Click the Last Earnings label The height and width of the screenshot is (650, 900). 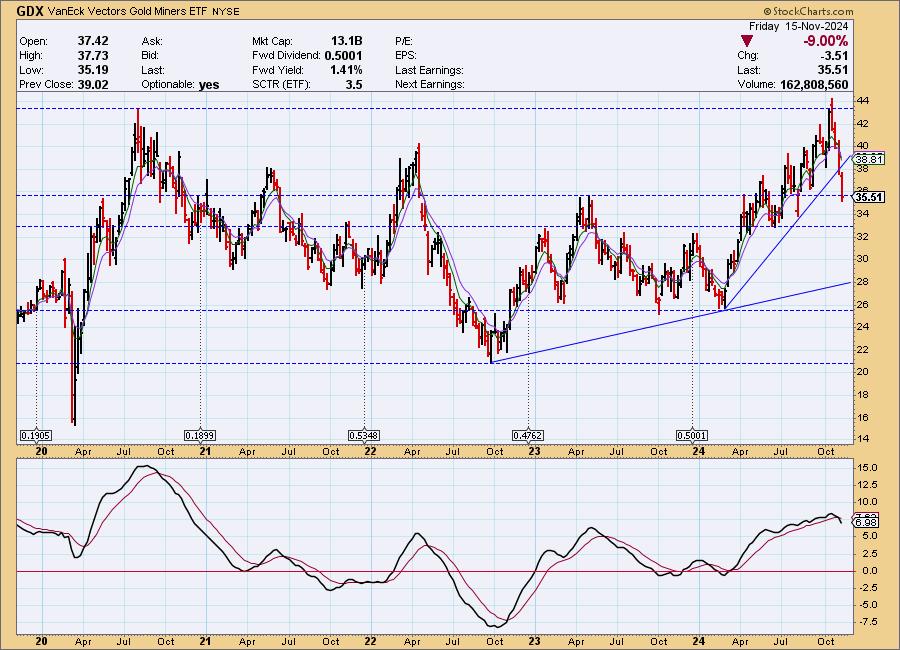429,70
